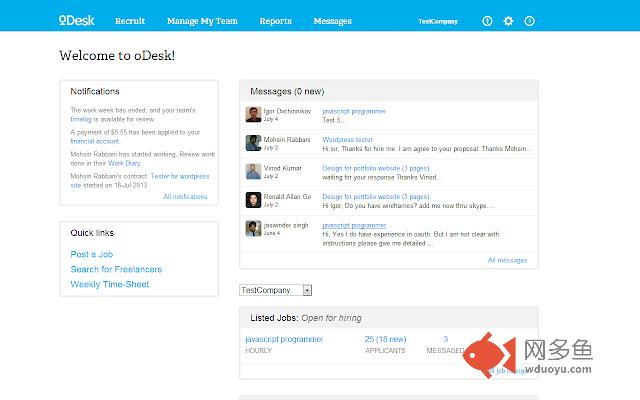Open the TestCompany account menu in header
The height and width of the screenshot is (400, 640).
[438, 21]
